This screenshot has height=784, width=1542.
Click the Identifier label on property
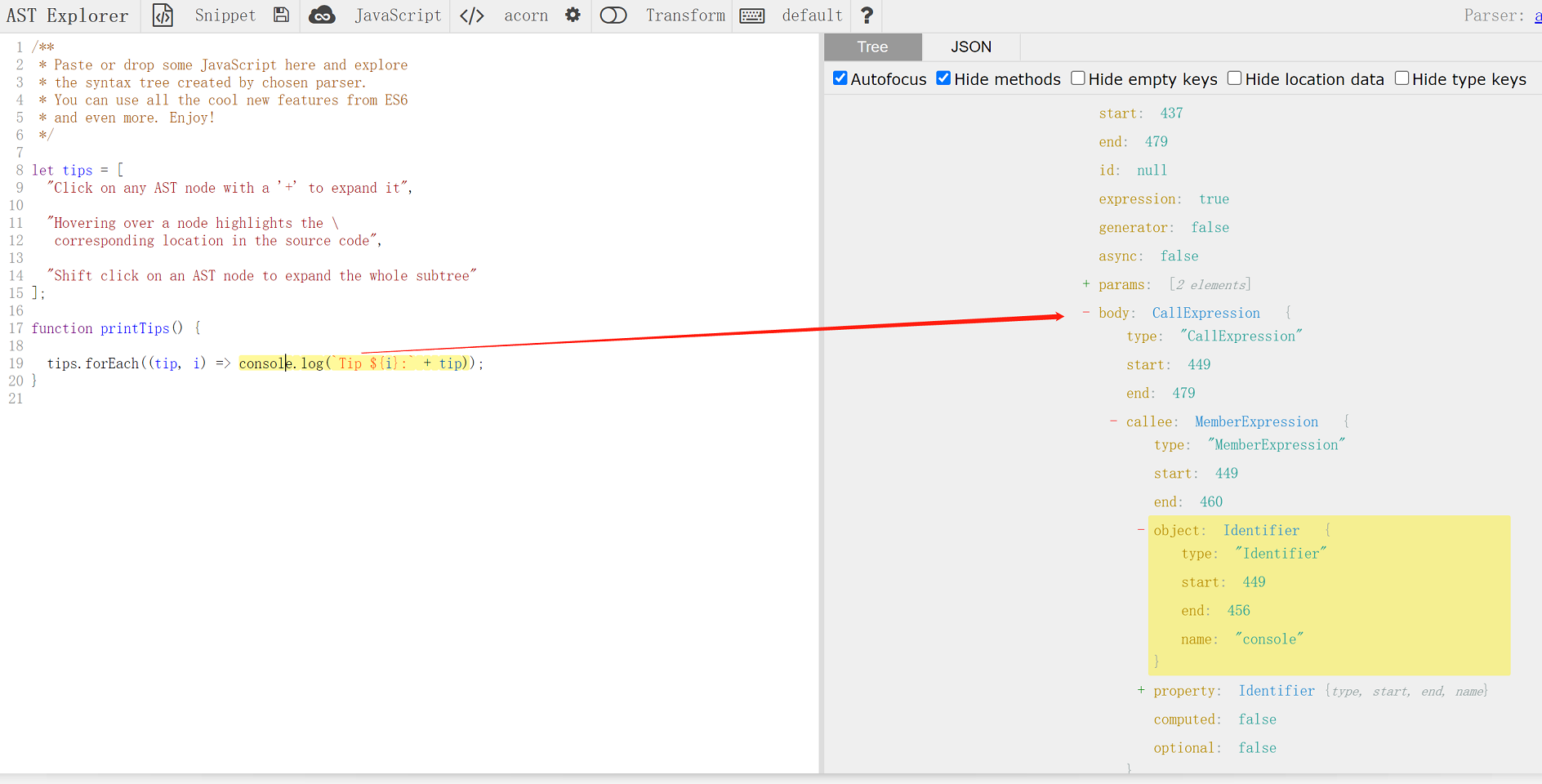tap(1277, 691)
